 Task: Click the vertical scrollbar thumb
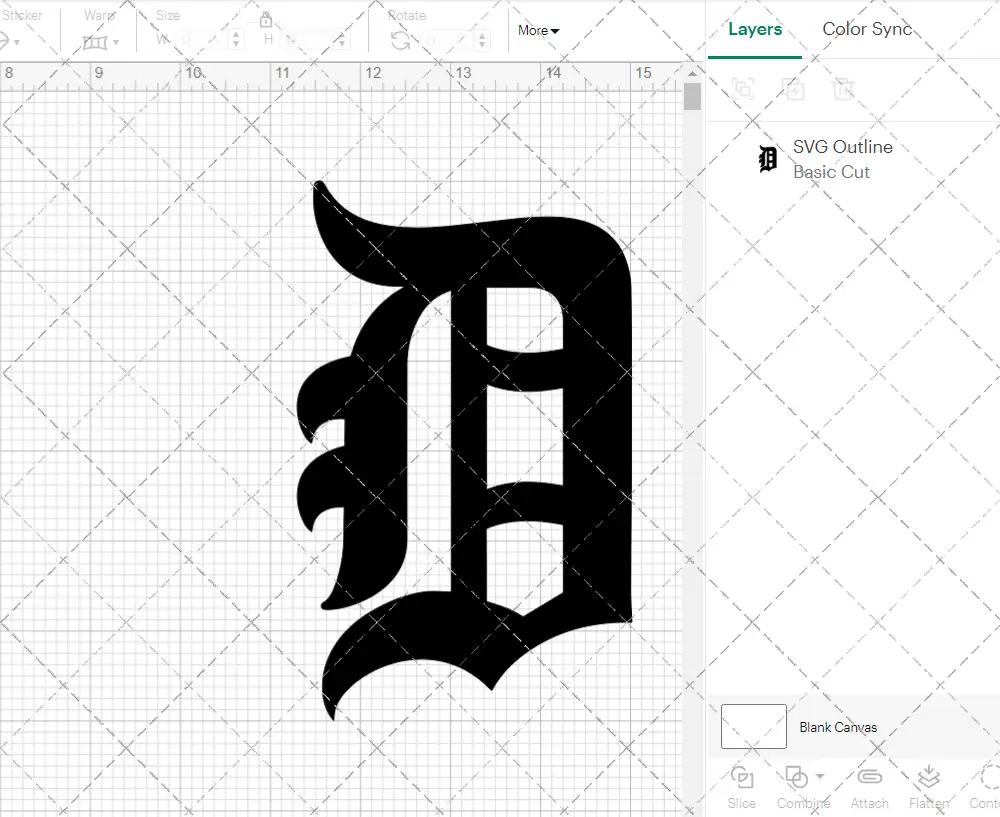[693, 97]
